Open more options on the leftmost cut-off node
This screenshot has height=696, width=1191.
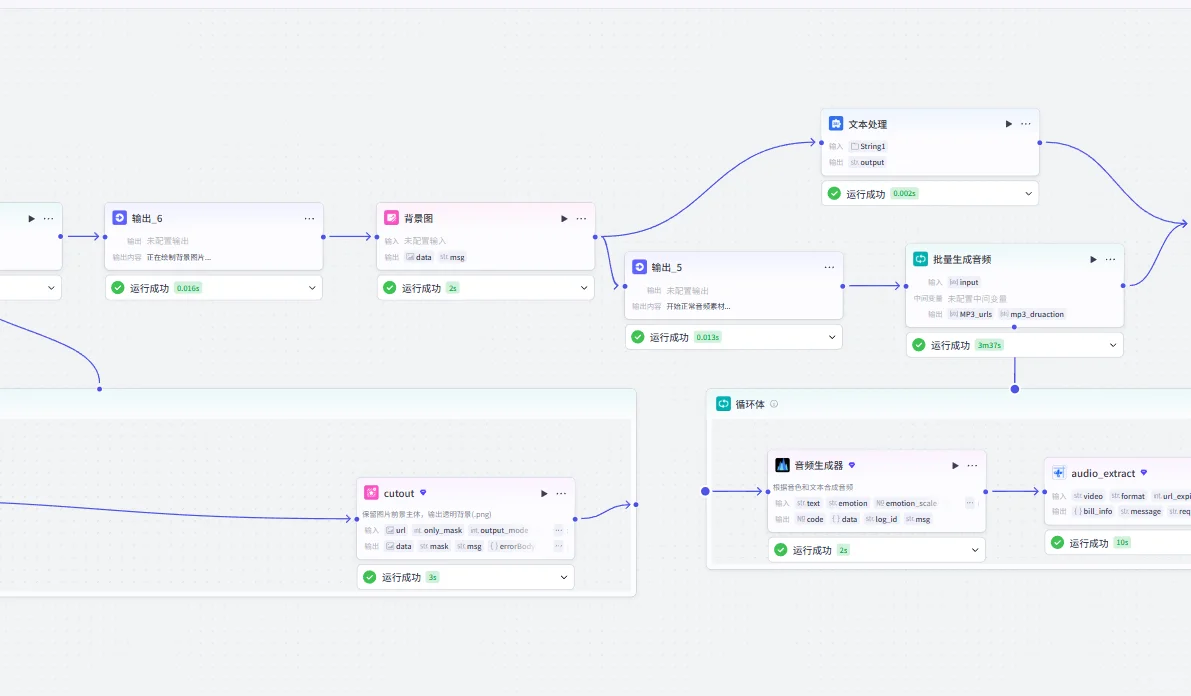click(49, 218)
